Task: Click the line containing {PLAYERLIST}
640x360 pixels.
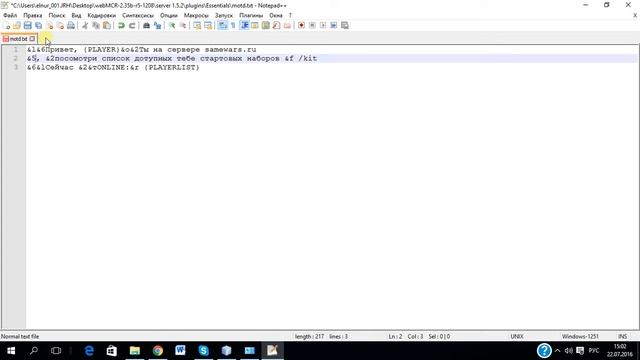Action: 113,67
